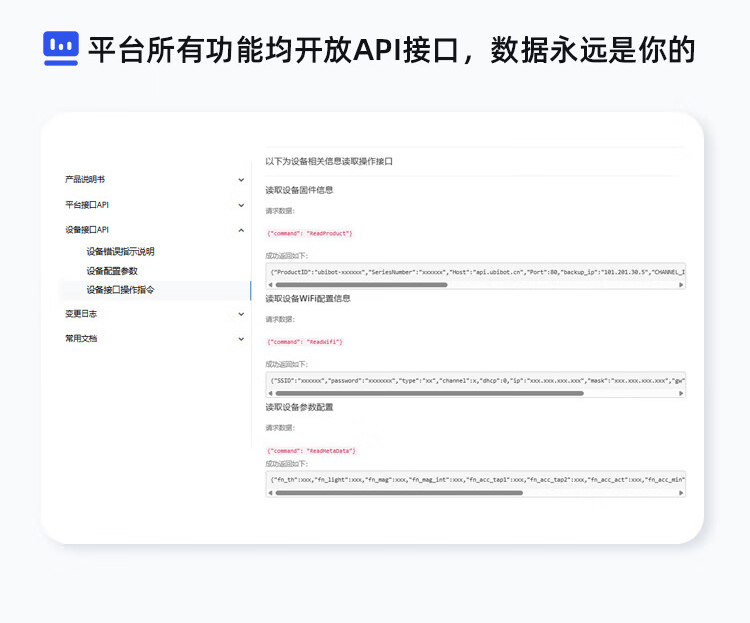Expand the 变更日志 section chevron
This screenshot has width=750, height=623.
(x=241, y=314)
